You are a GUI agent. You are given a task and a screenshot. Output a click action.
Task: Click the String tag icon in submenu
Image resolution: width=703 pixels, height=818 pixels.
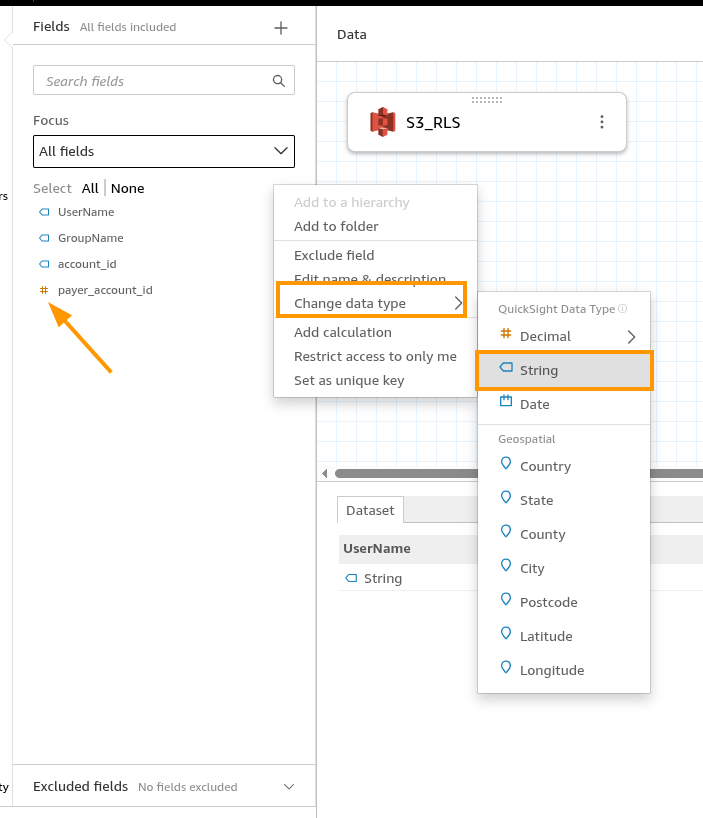pyautogui.click(x=506, y=367)
